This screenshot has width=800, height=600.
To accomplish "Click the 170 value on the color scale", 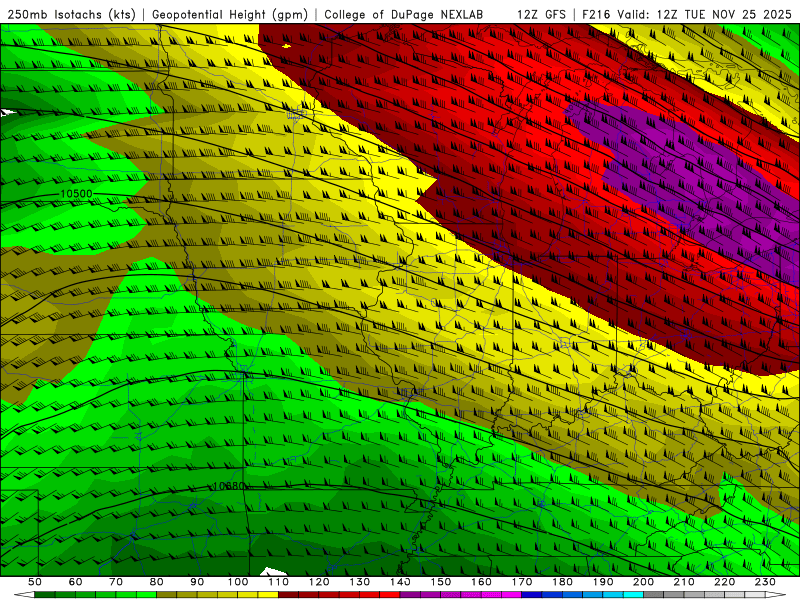I will tap(522, 582).
